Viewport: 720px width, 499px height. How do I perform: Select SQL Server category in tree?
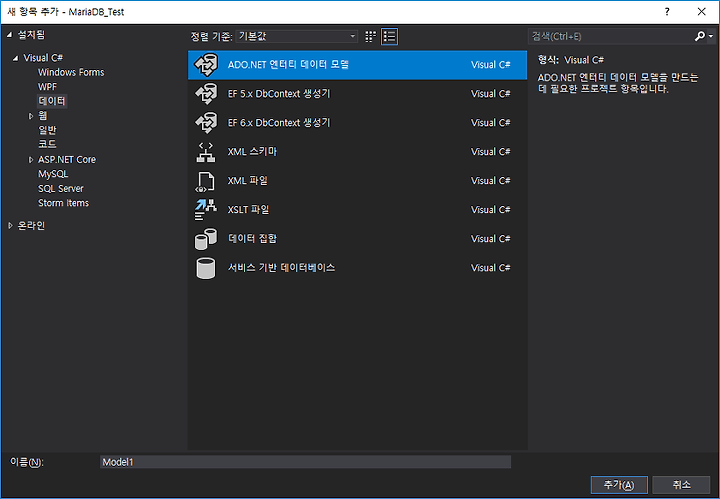tap(61, 189)
